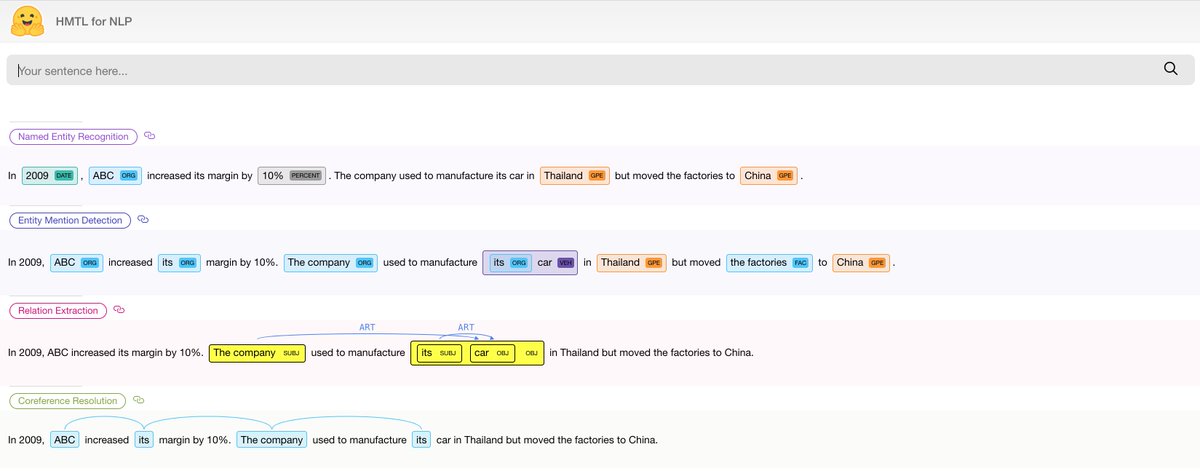Select the Entity Mention Detection label
Screen dimensions: 1200x471
tap(70, 220)
